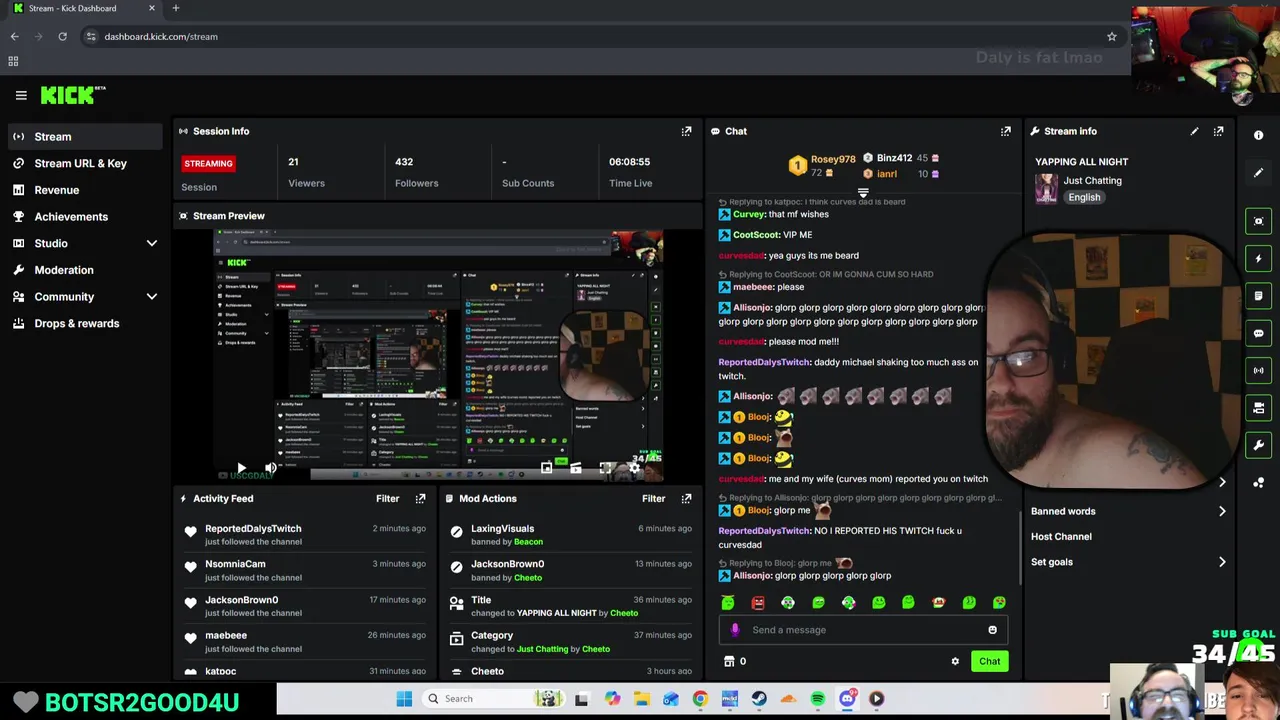The image size is (1280, 720).
Task: Click the Just Chatting category thumbnail
Action: tap(1046, 188)
